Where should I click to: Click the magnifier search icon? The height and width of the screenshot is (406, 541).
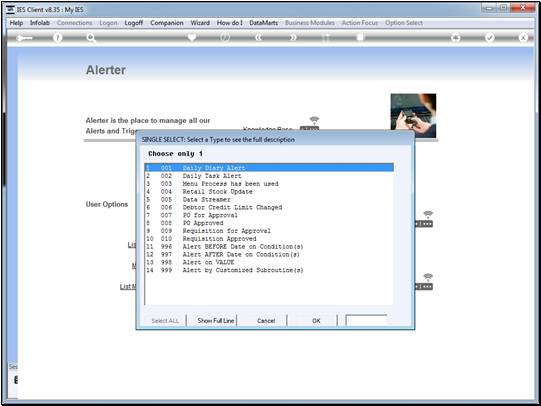tap(91, 38)
